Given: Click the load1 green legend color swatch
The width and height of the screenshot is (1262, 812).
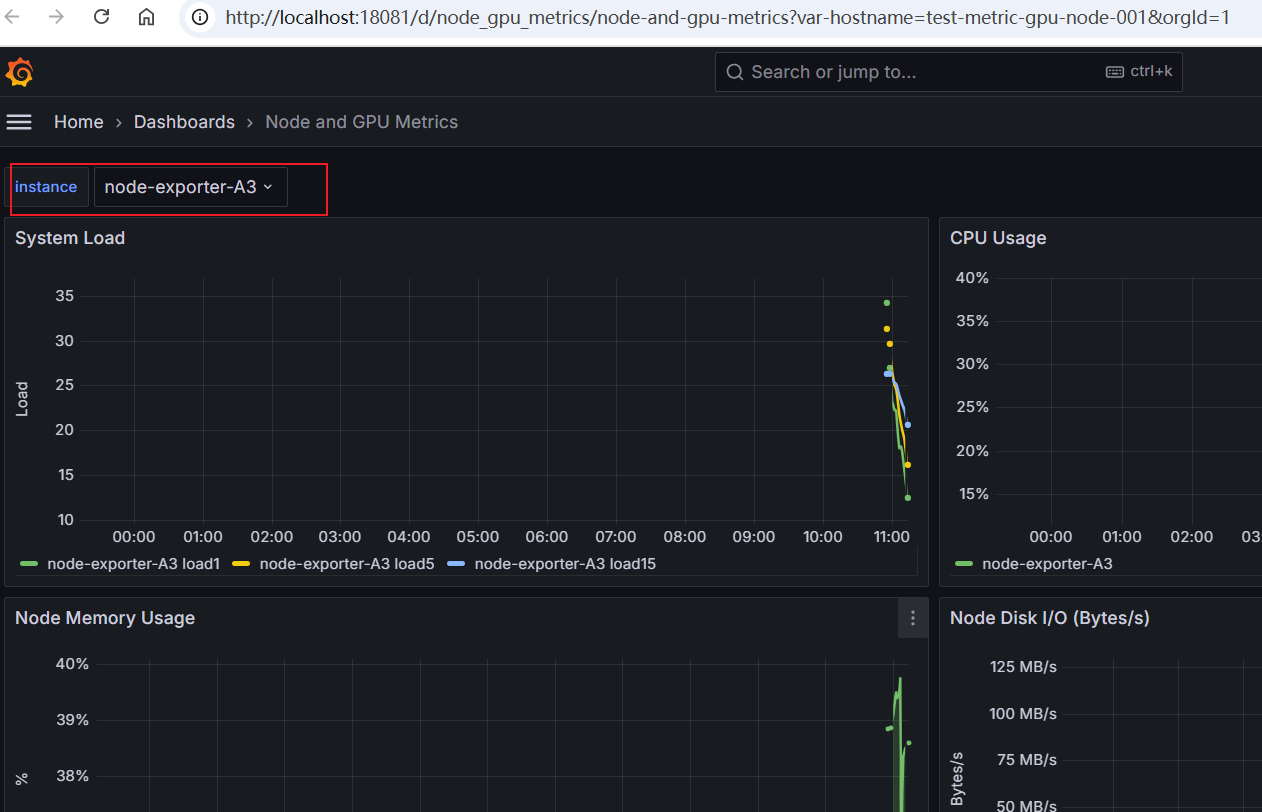Looking at the screenshot, I should click(x=29, y=564).
